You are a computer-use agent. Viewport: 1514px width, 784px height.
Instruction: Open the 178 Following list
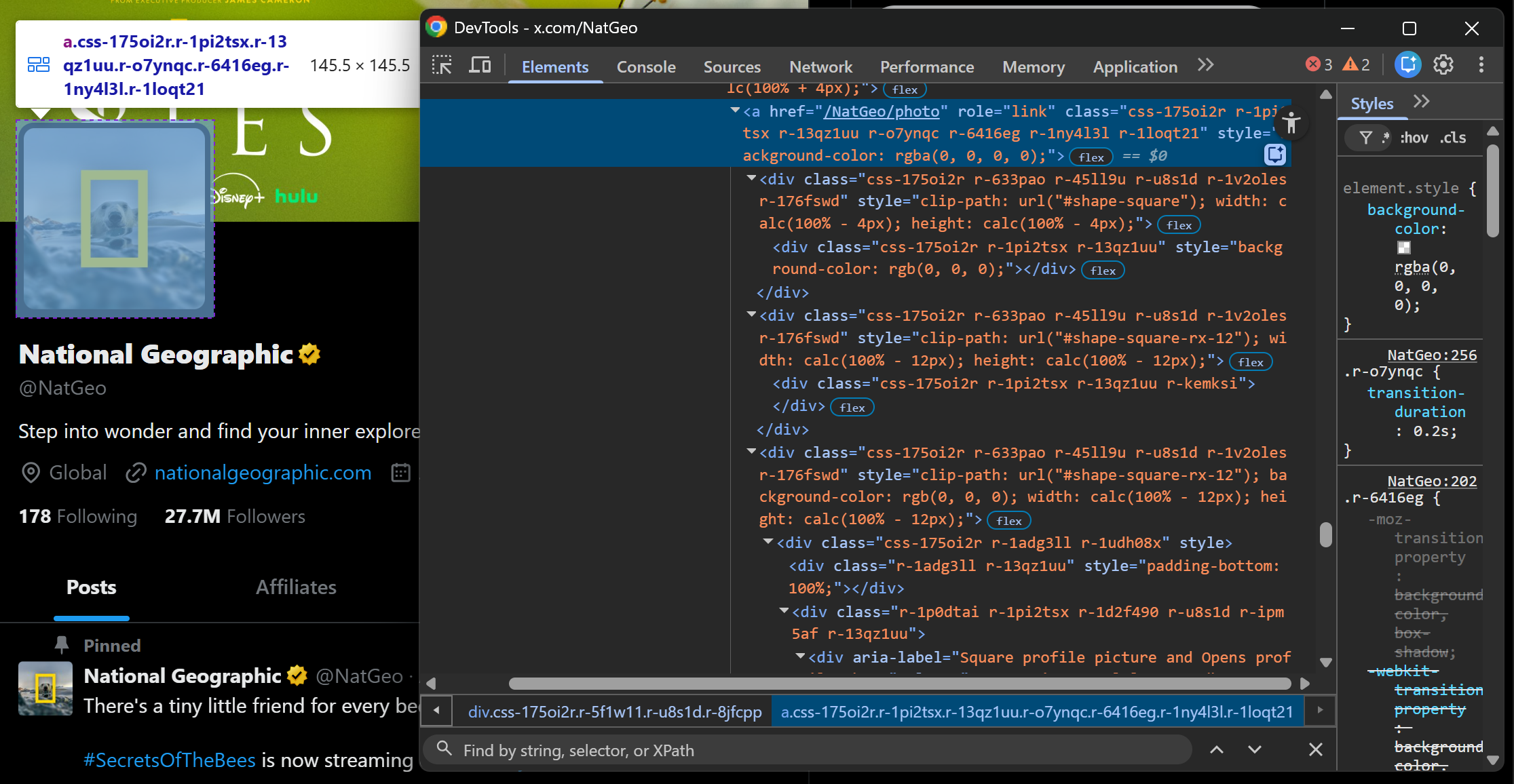(x=78, y=516)
